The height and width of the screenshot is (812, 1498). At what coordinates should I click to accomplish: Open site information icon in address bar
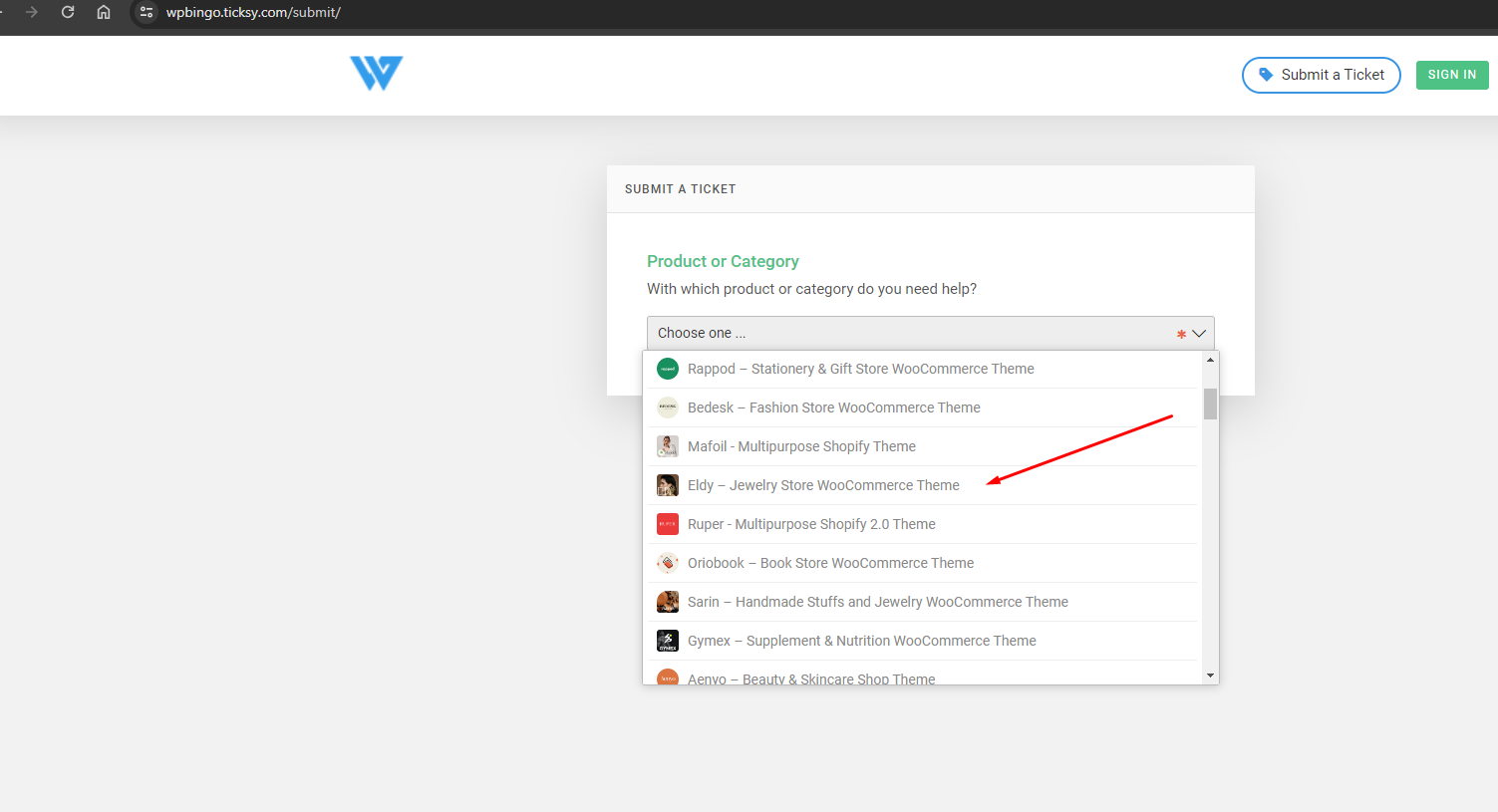click(x=147, y=12)
